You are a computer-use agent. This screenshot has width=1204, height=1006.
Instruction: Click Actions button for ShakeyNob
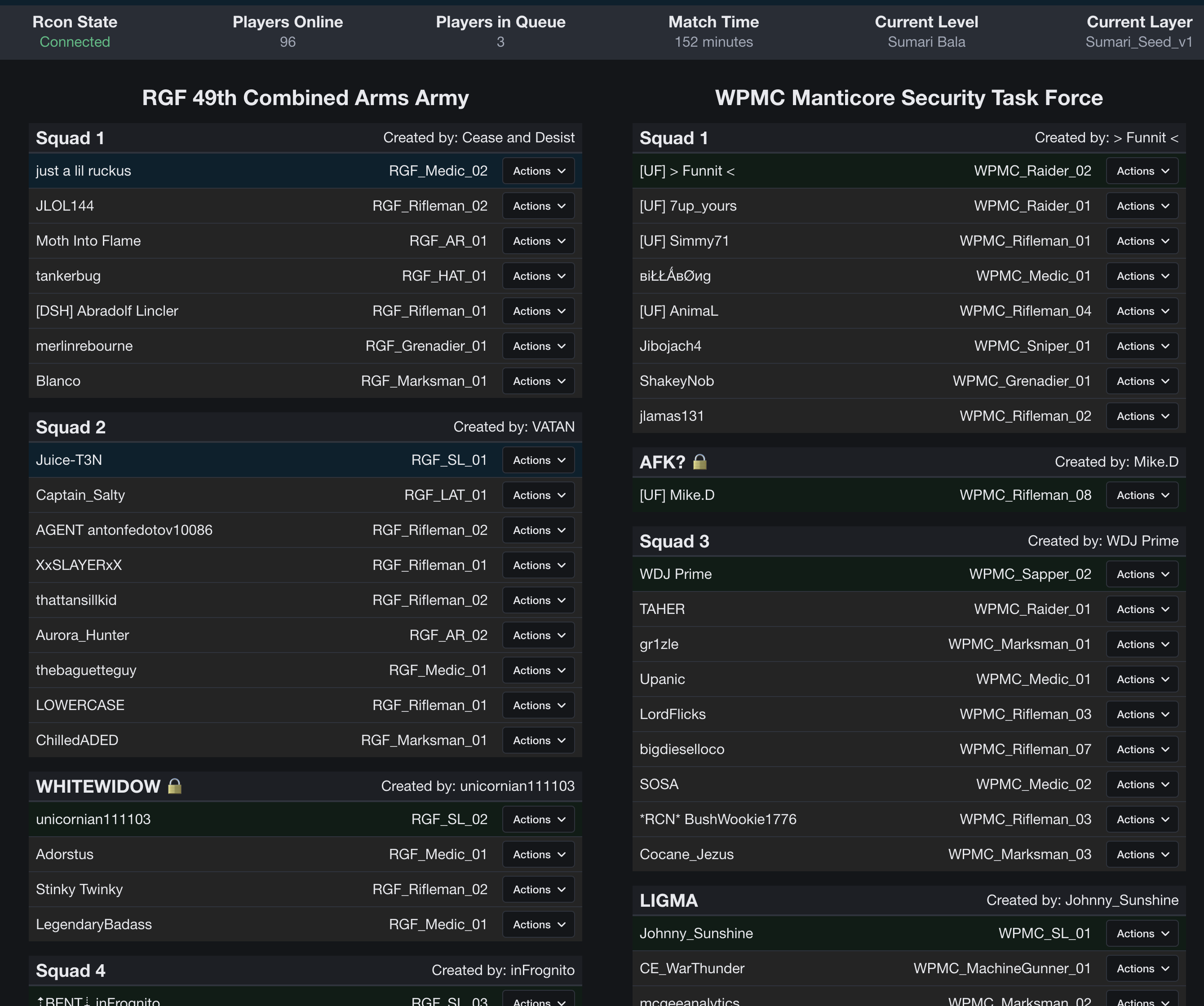pyautogui.click(x=1142, y=380)
